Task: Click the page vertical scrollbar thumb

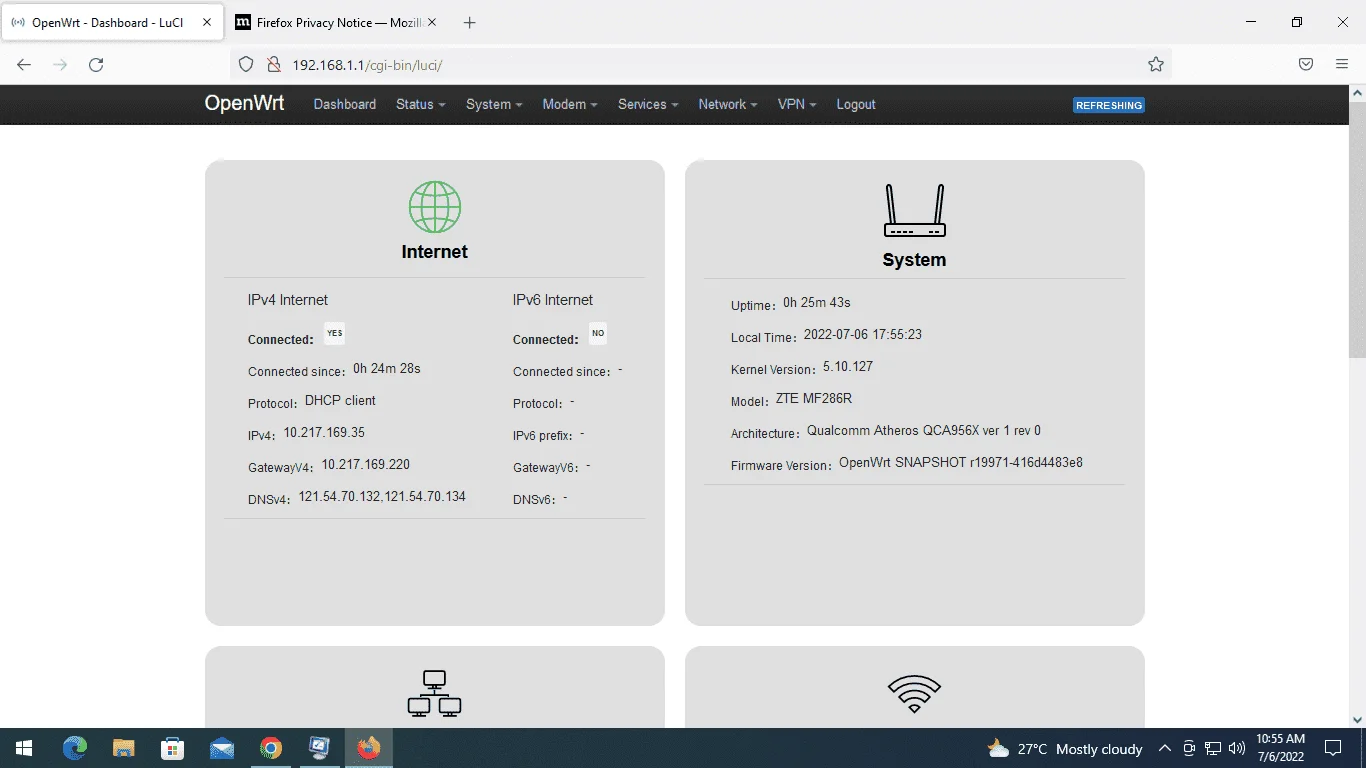Action: 1357,228
